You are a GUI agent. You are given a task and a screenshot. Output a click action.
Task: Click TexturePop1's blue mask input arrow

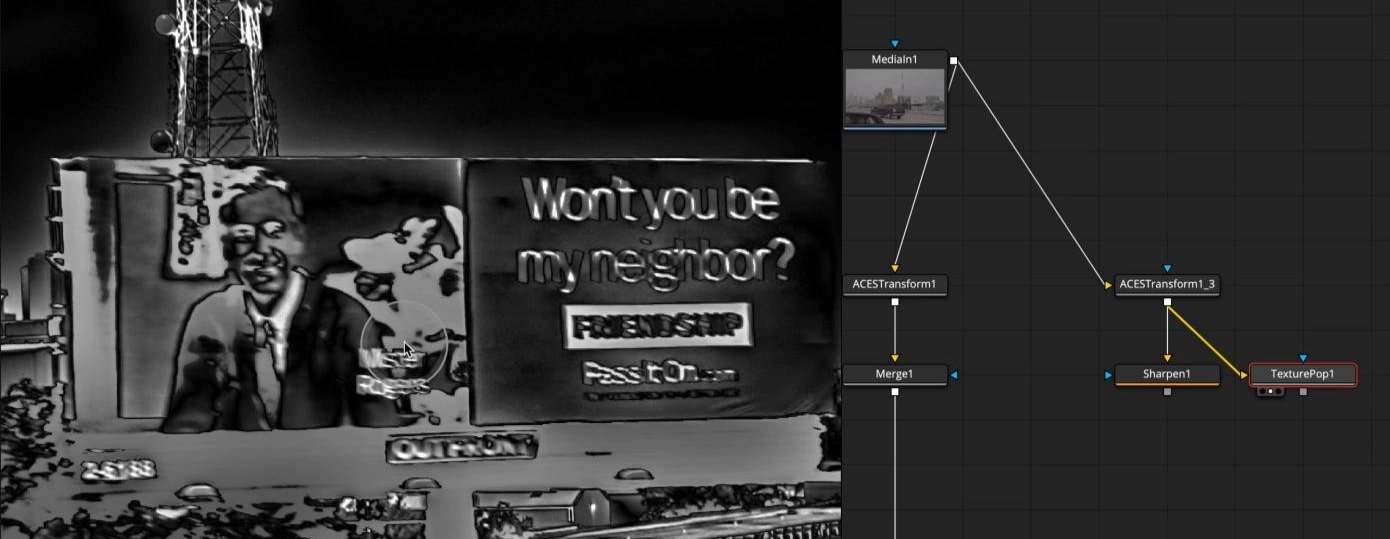(1303, 358)
